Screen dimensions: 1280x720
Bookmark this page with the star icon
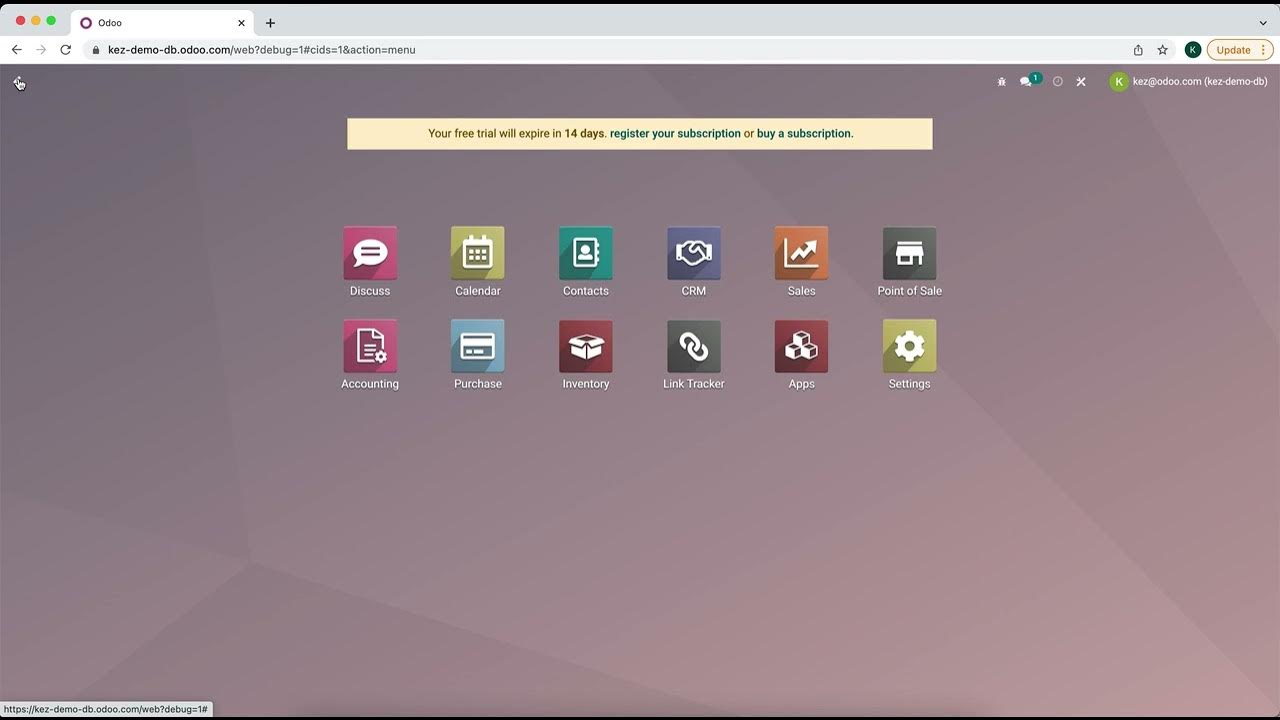click(x=1163, y=50)
